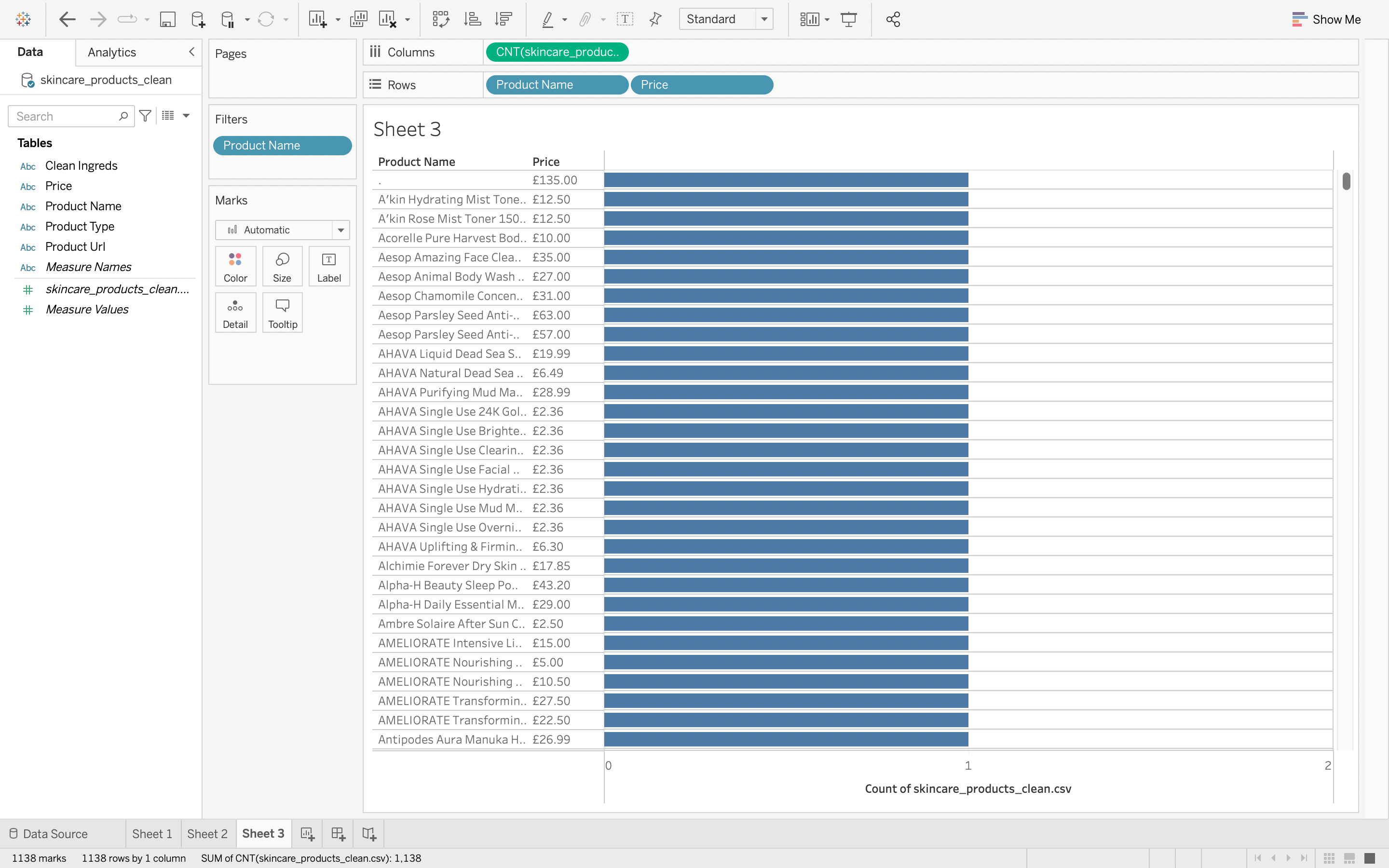
Task: Select the Measure Values field
Action: pos(87,310)
